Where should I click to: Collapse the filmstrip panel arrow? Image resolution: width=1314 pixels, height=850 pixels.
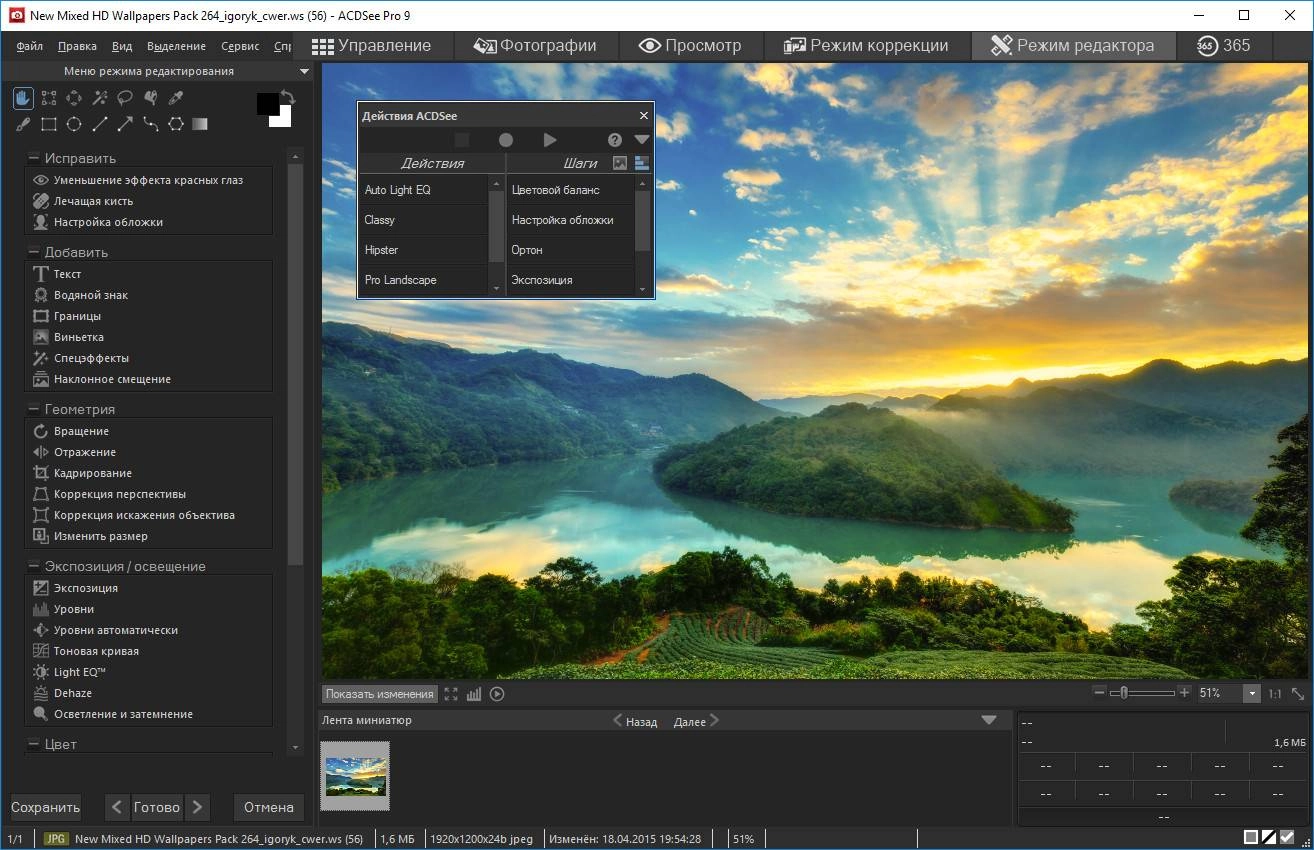click(x=989, y=720)
